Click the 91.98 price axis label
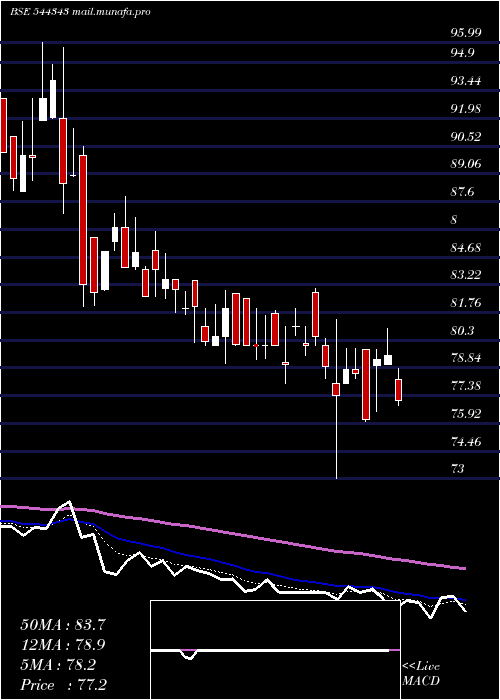Screen dimensions: 500x700 (x=466, y=108)
